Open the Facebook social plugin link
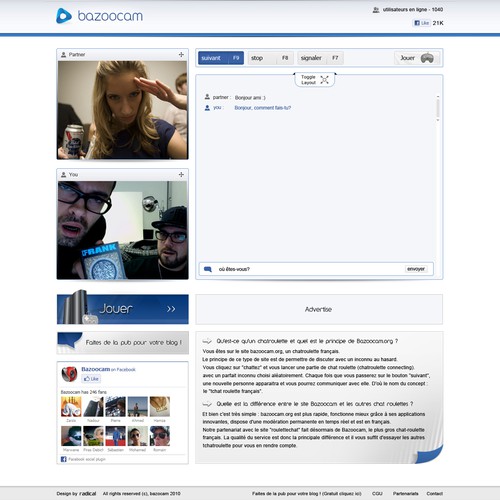This screenshot has height=500, width=500. tap(87, 459)
